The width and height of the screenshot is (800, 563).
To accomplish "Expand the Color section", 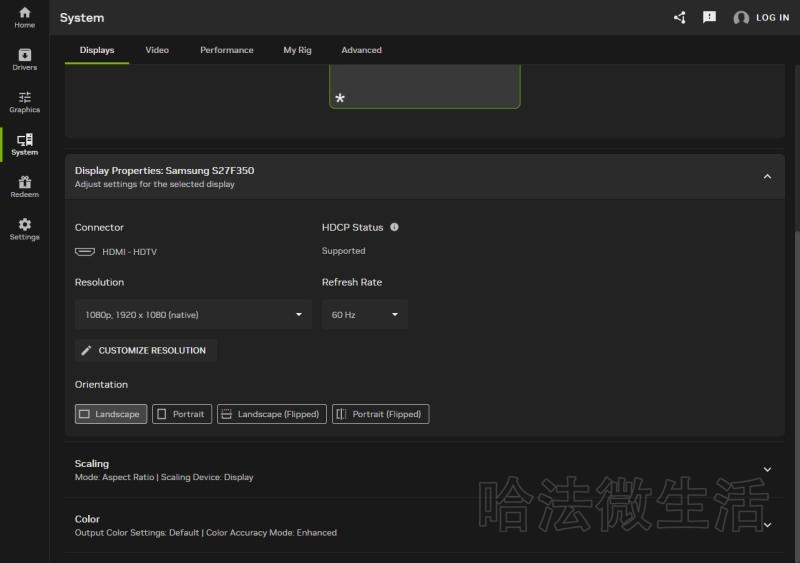I will point(767,525).
